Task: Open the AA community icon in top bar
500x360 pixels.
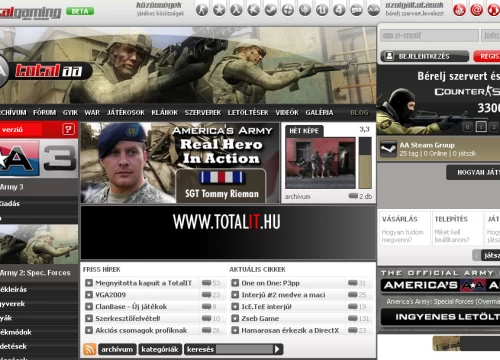Action: pos(374,10)
